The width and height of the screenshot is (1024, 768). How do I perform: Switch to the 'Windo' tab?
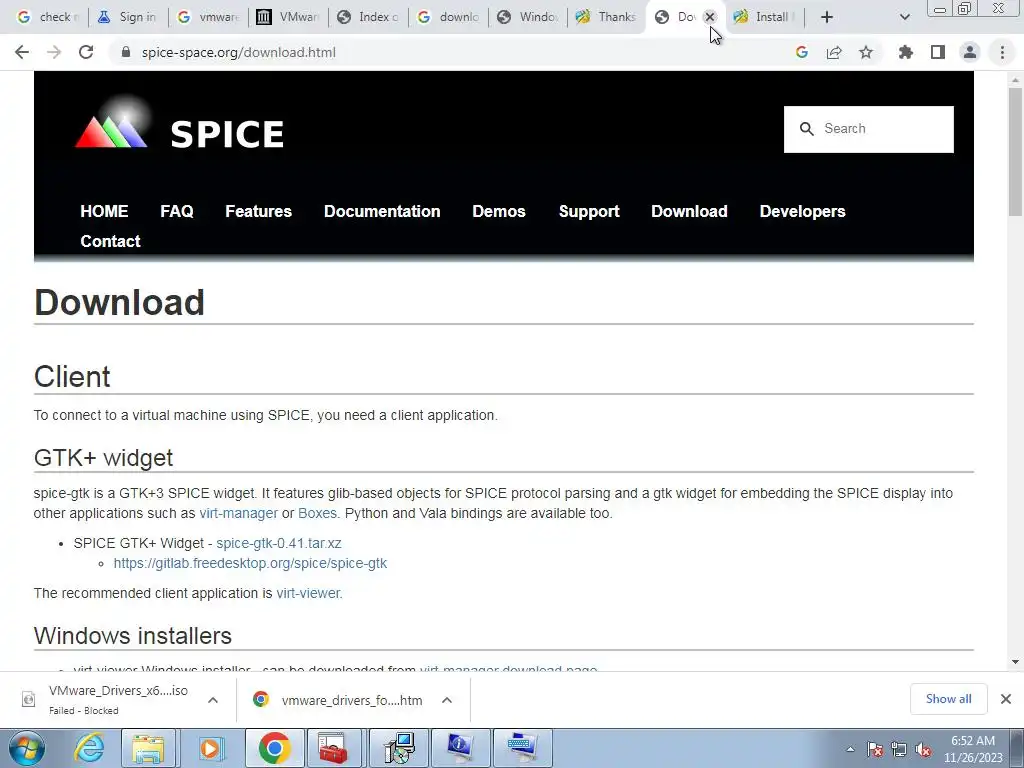[528, 17]
